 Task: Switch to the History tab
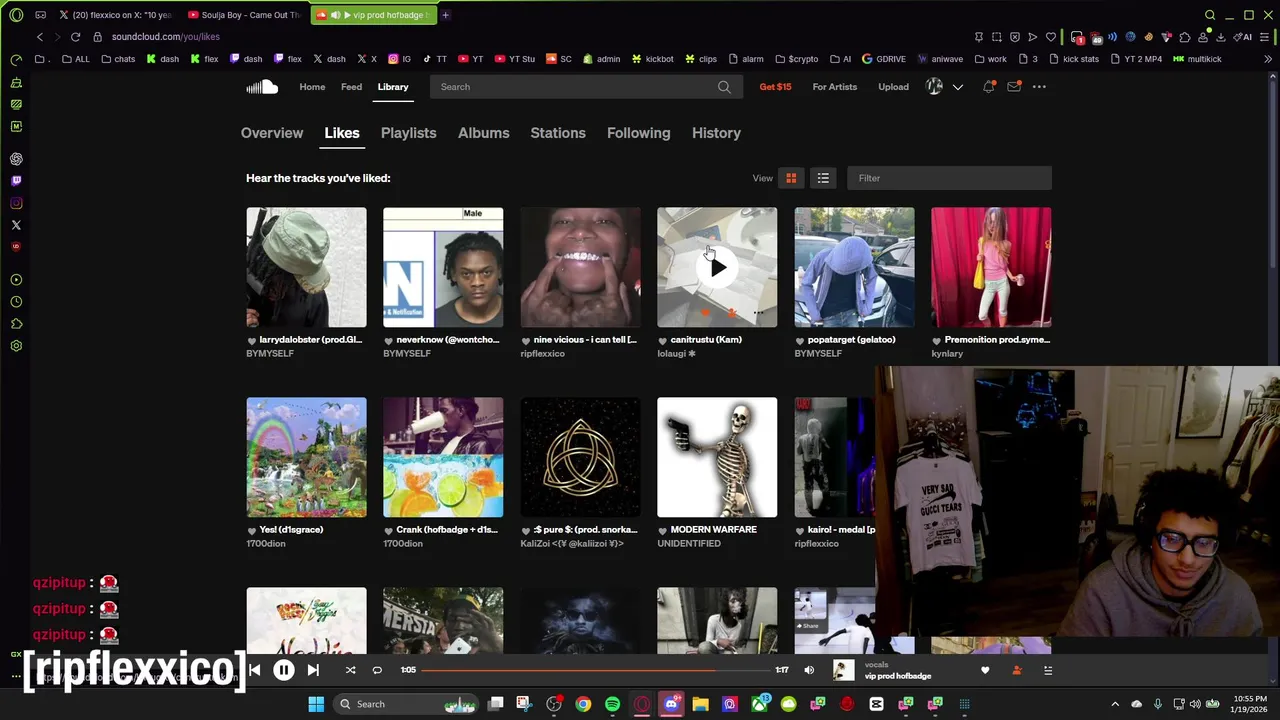click(716, 133)
